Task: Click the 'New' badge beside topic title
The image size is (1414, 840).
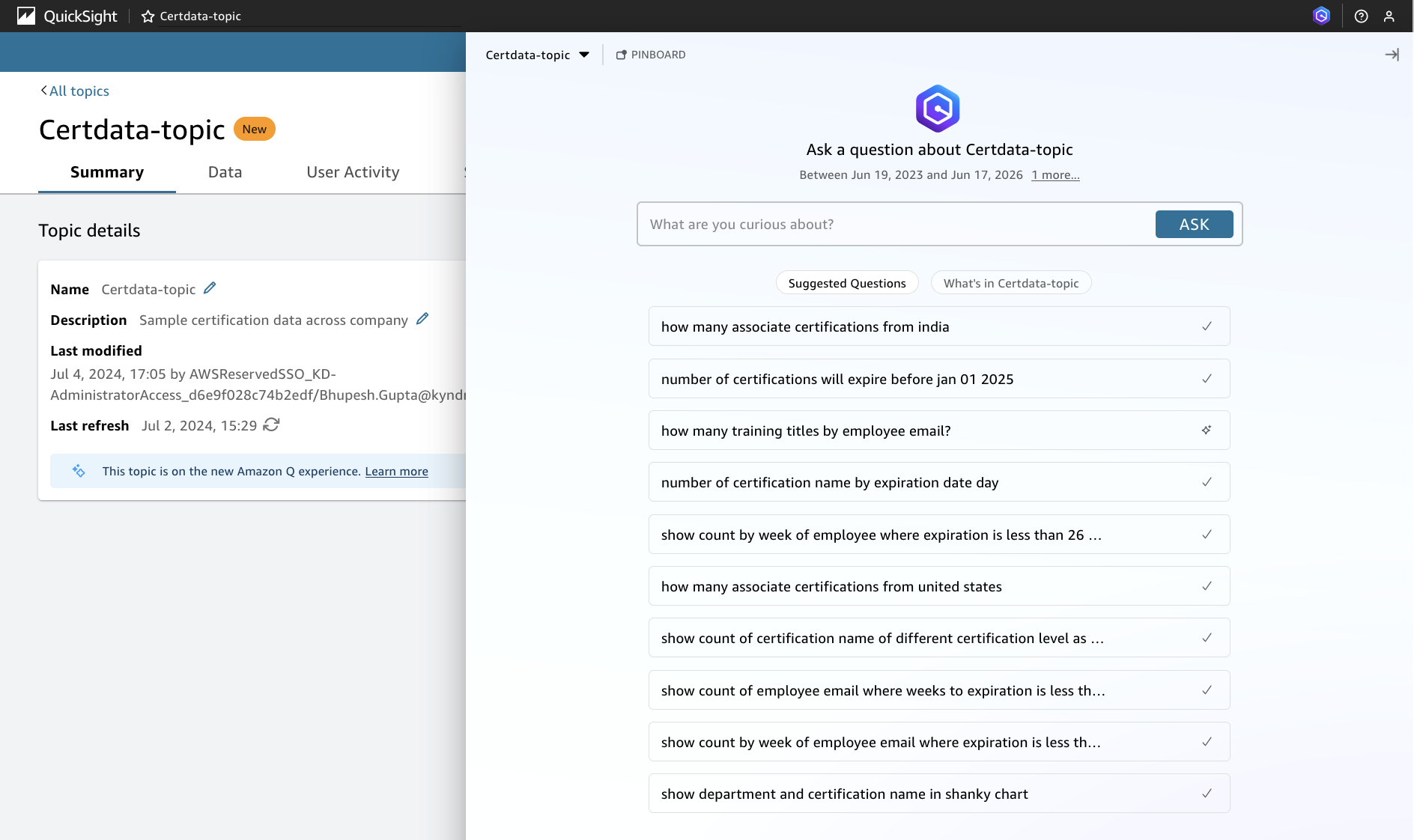Action: pos(255,129)
